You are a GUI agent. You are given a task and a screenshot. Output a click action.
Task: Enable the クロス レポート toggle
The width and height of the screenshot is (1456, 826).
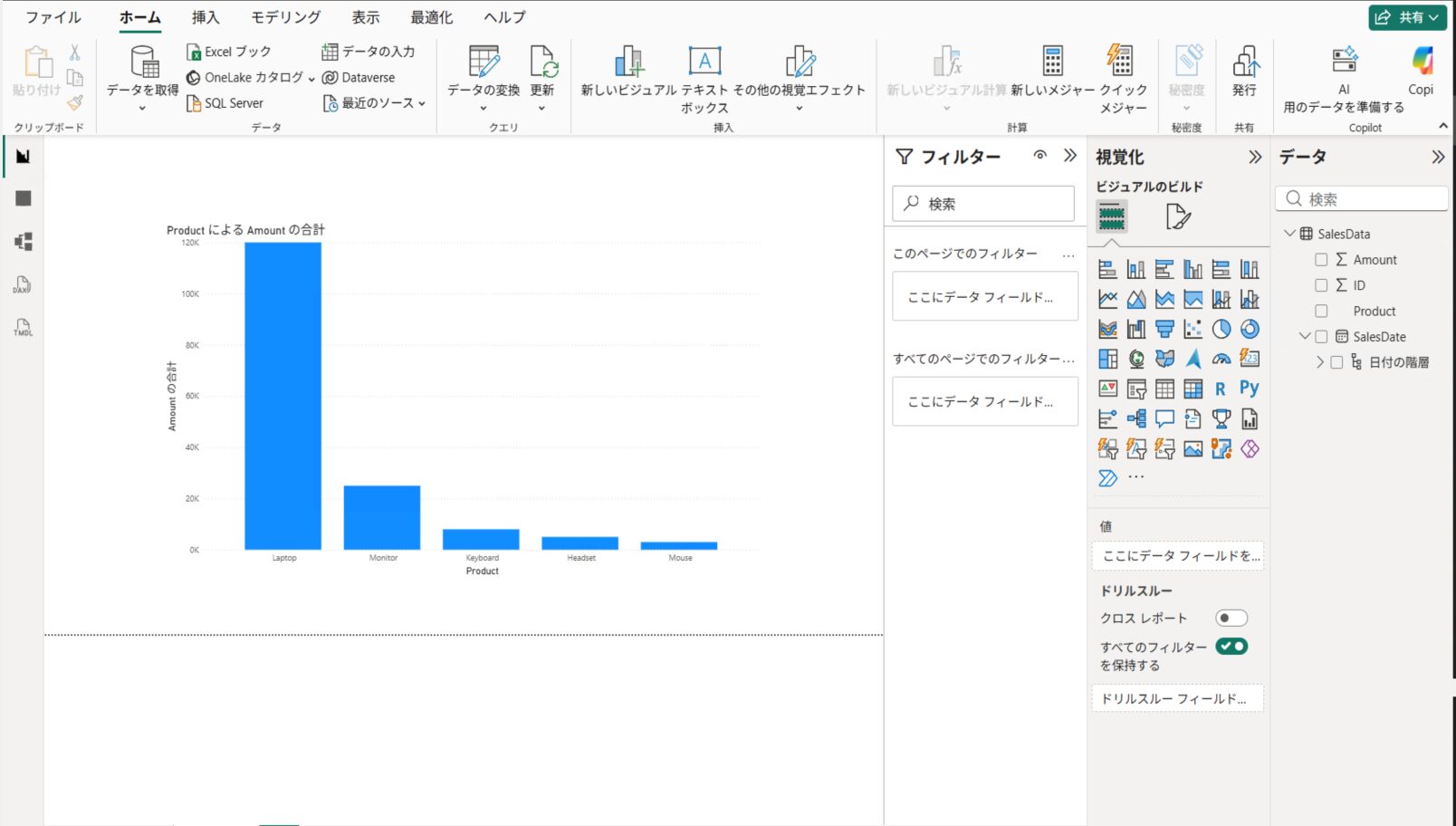point(1231,619)
